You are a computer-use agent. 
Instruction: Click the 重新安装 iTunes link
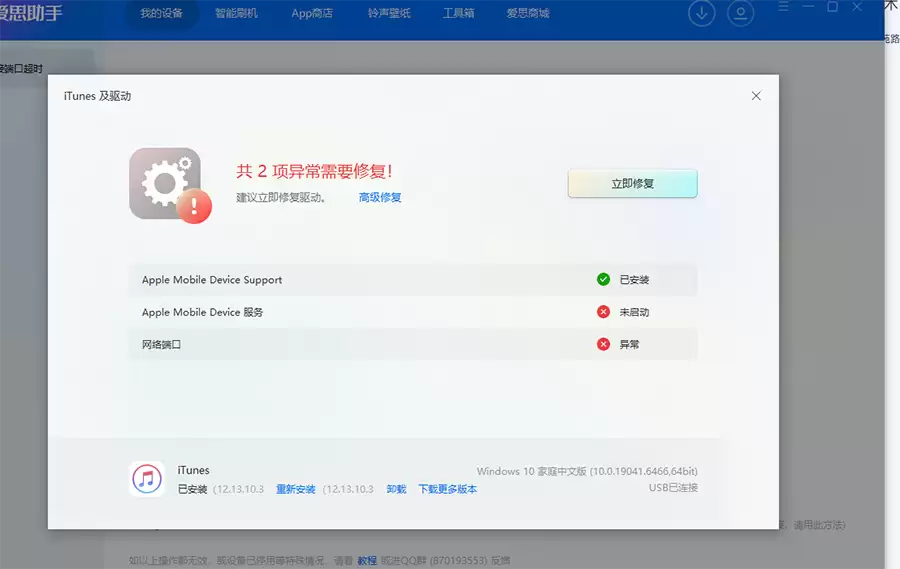click(x=296, y=489)
